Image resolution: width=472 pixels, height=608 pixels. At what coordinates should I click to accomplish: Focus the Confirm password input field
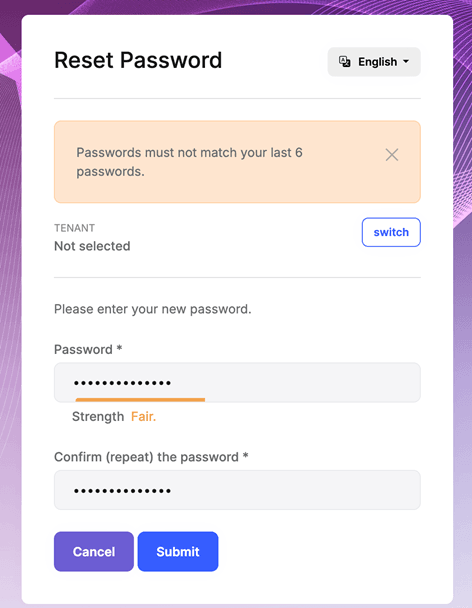pos(237,490)
